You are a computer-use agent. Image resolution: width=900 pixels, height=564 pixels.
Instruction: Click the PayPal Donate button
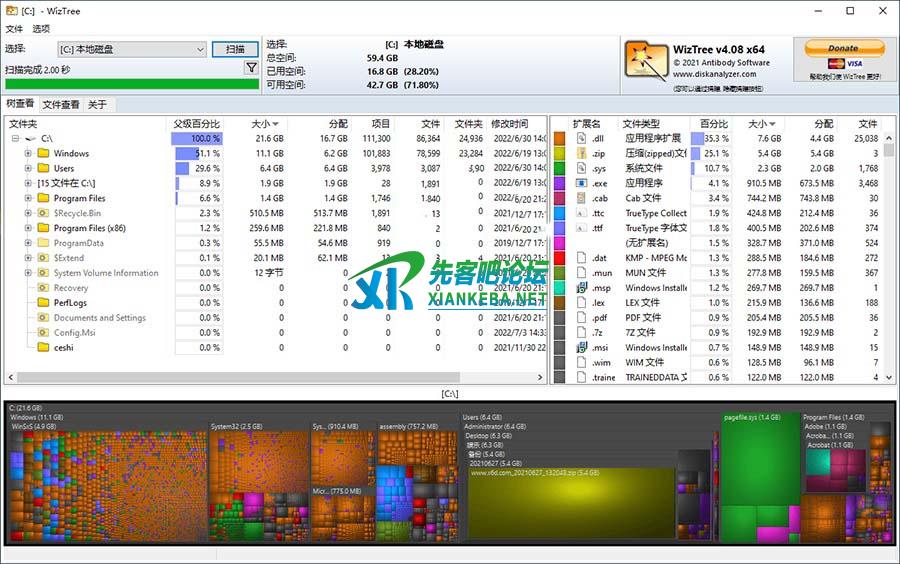[x=843, y=48]
